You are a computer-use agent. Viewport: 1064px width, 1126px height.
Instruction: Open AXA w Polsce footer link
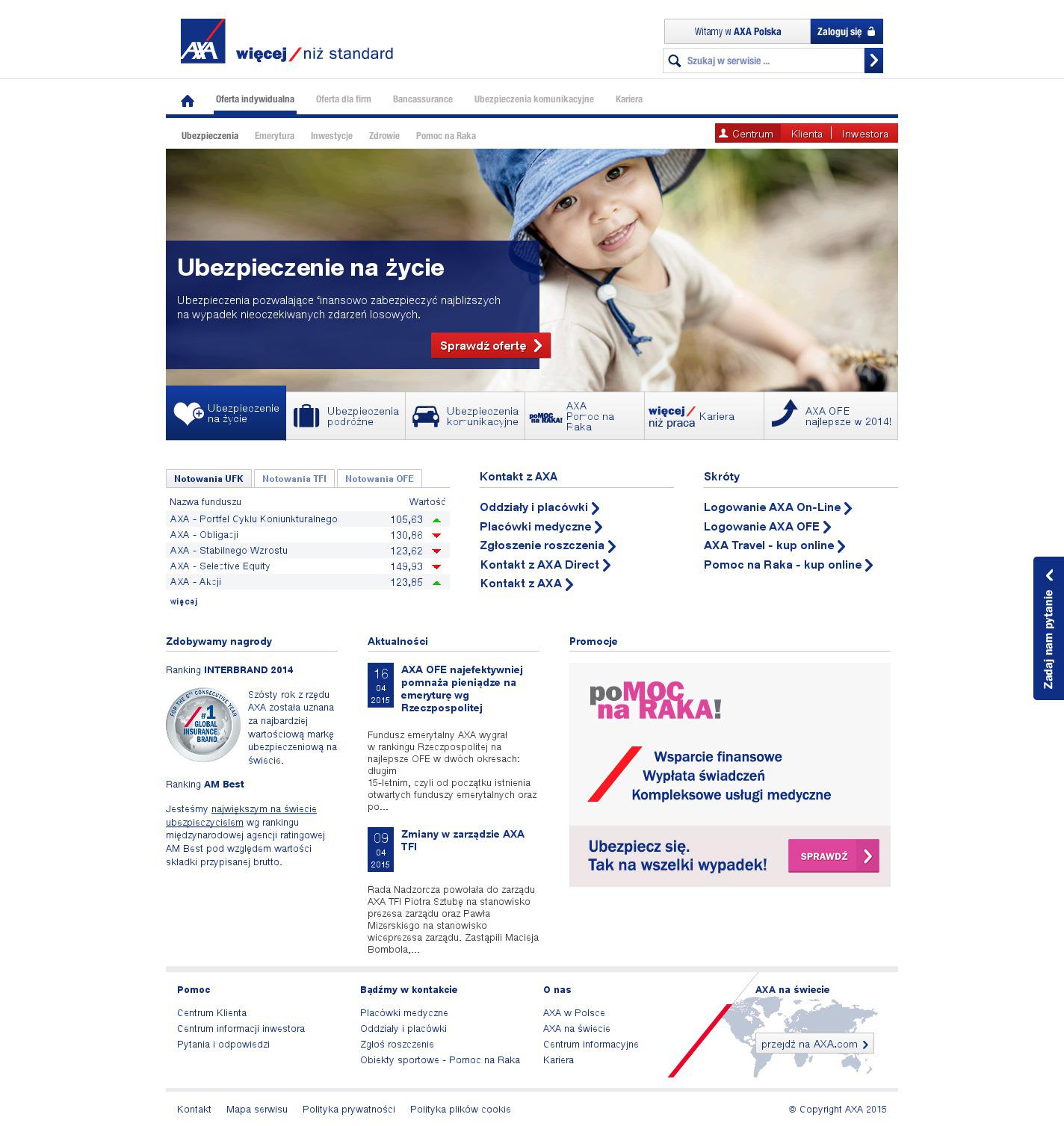pos(574,1013)
